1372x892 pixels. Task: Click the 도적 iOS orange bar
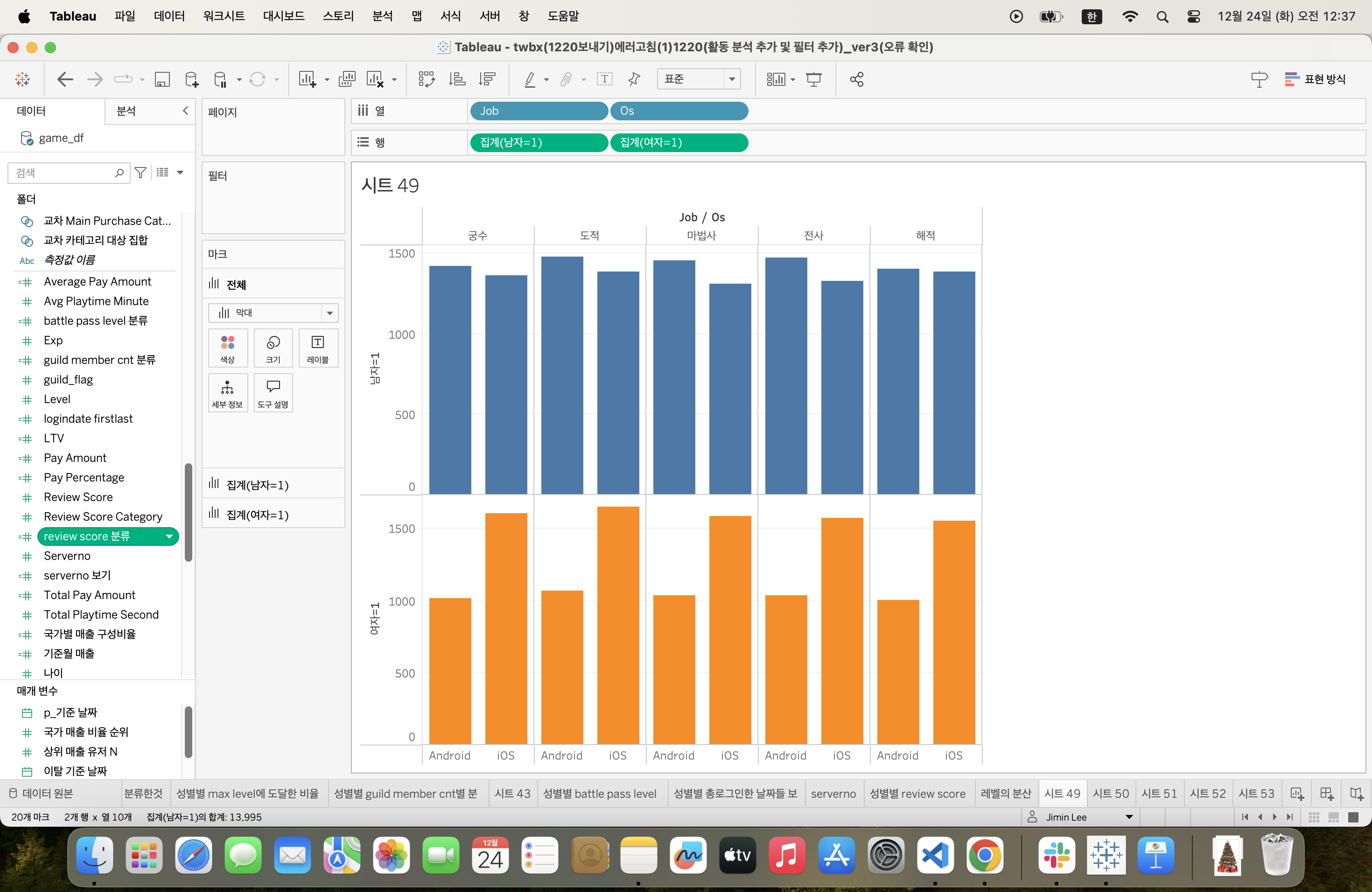(x=618, y=625)
